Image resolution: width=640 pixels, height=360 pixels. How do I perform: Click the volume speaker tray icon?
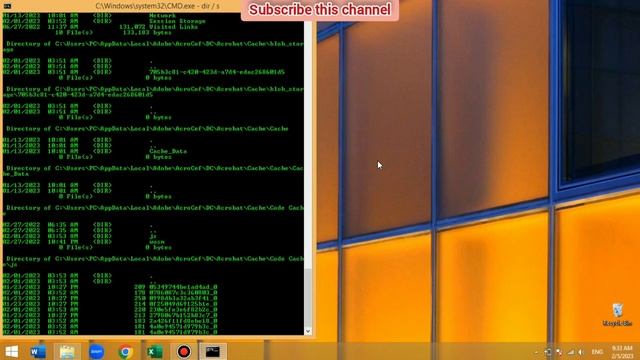pos(581,352)
